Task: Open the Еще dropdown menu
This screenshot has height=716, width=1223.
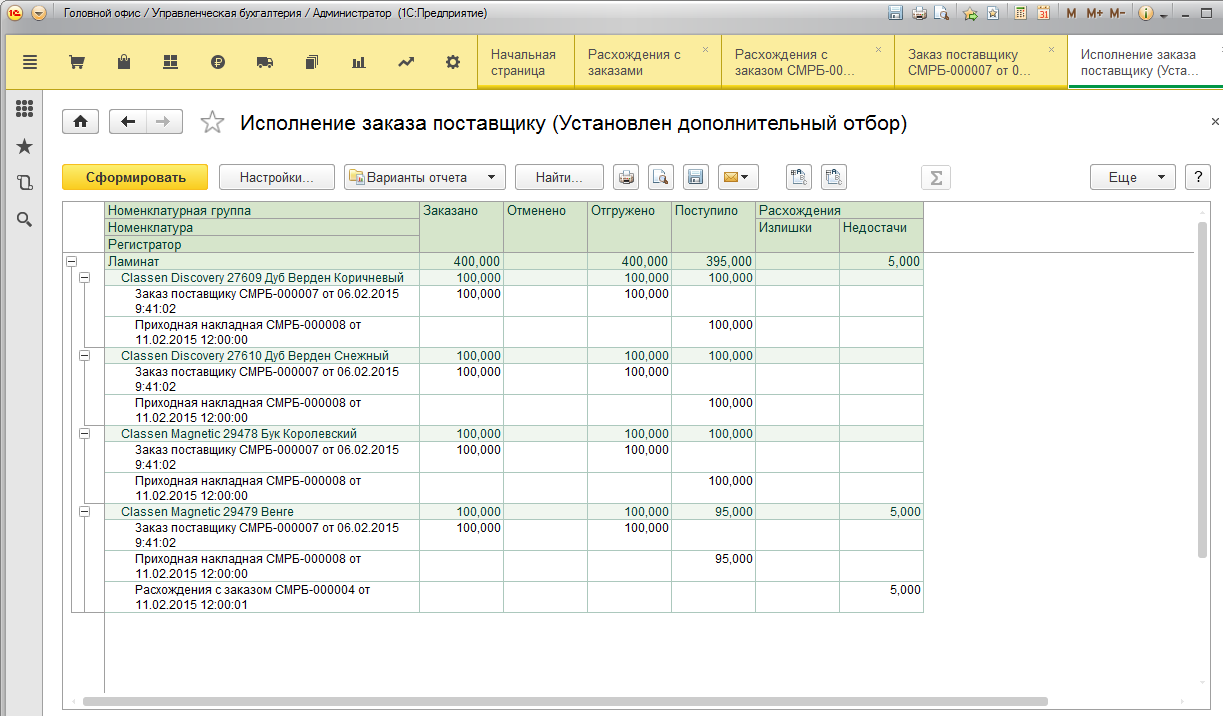Action: pyautogui.click(x=1132, y=177)
